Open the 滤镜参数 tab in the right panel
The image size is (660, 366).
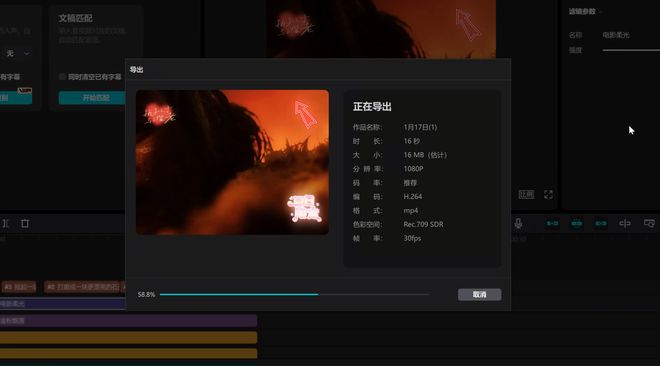click(582, 11)
